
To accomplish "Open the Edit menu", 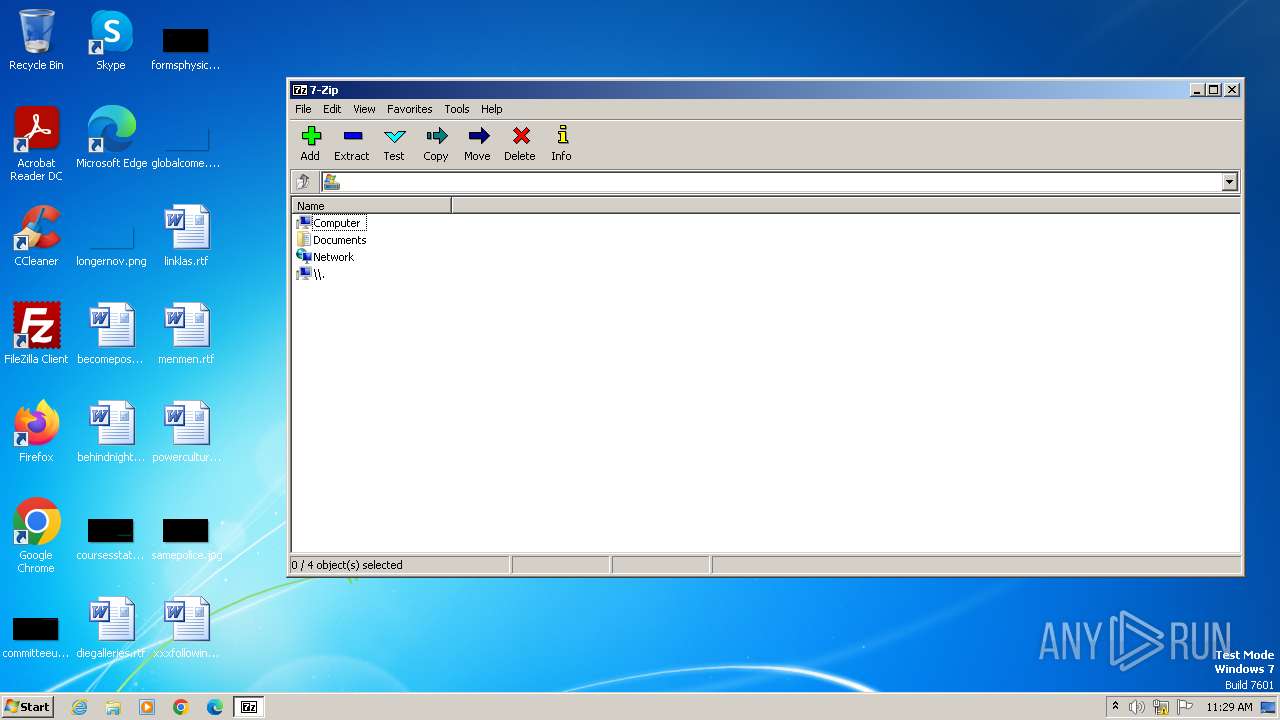I will pos(332,109).
